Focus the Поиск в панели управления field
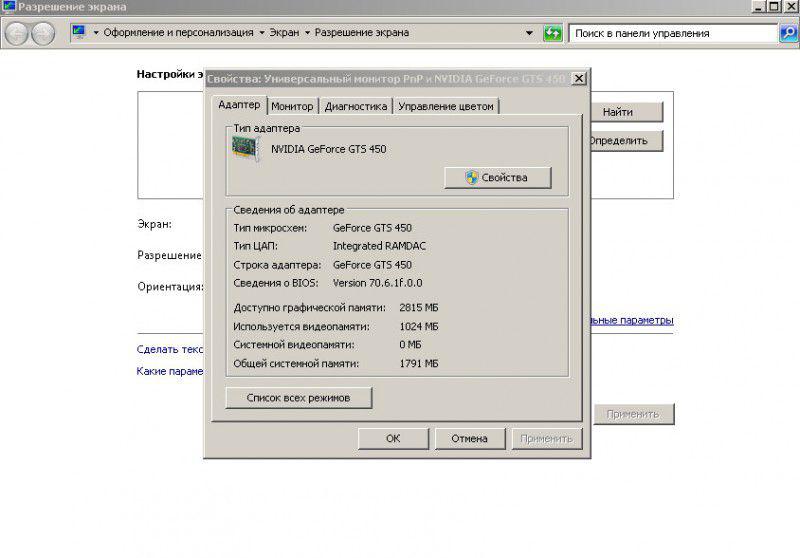 tap(672, 33)
